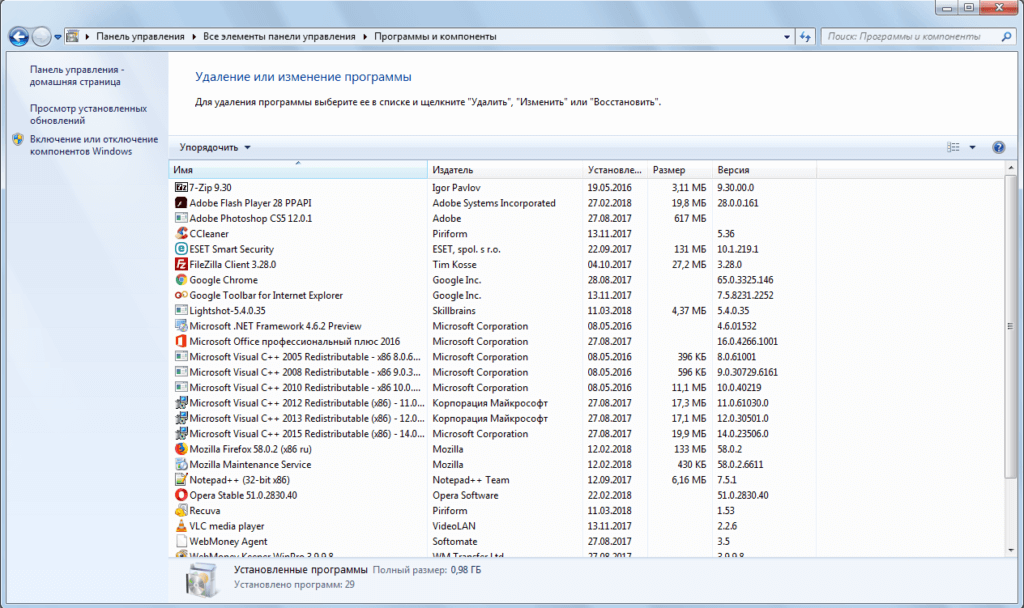Sort by Установлено date column header

(x=615, y=170)
